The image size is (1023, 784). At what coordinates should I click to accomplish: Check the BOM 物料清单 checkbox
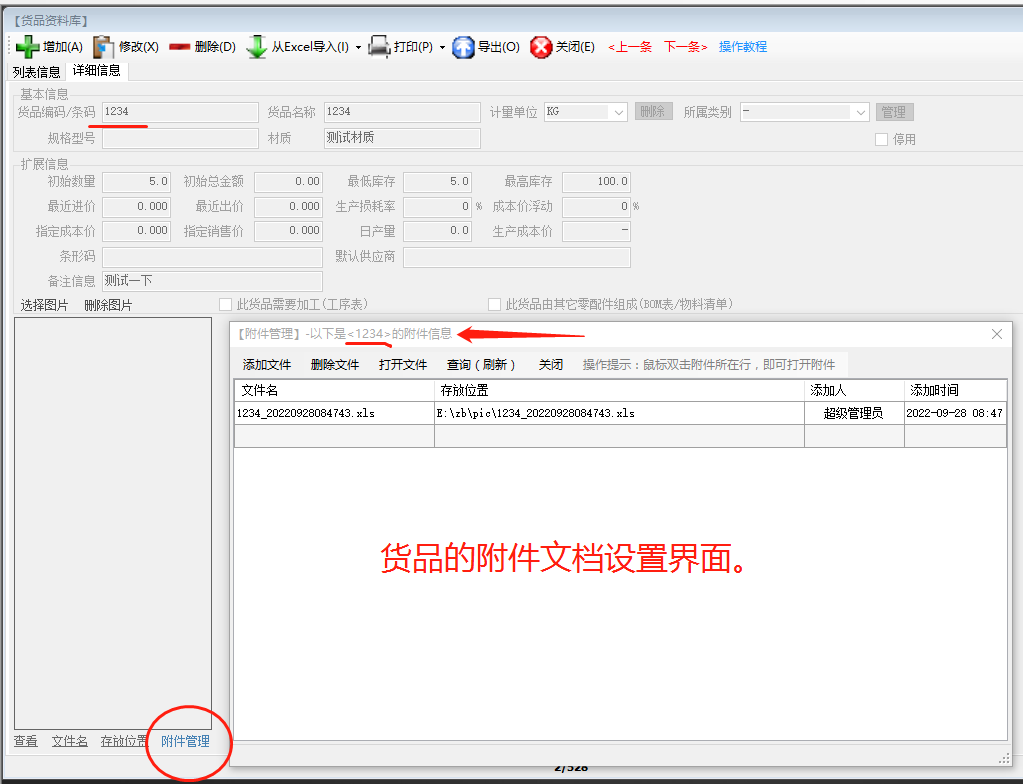pyautogui.click(x=494, y=304)
